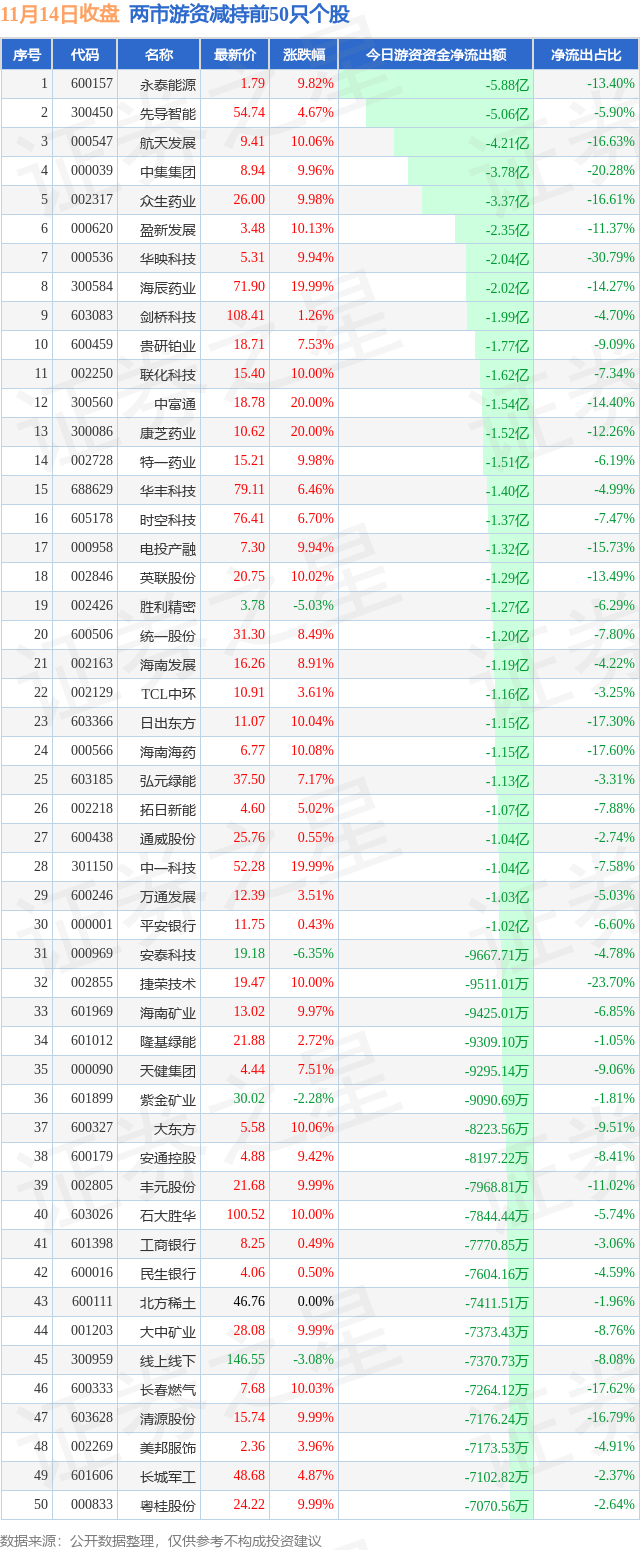Screen dimensions: 640x1550
Task: Select stock name 大中矿业
Action: tap(168, 1331)
